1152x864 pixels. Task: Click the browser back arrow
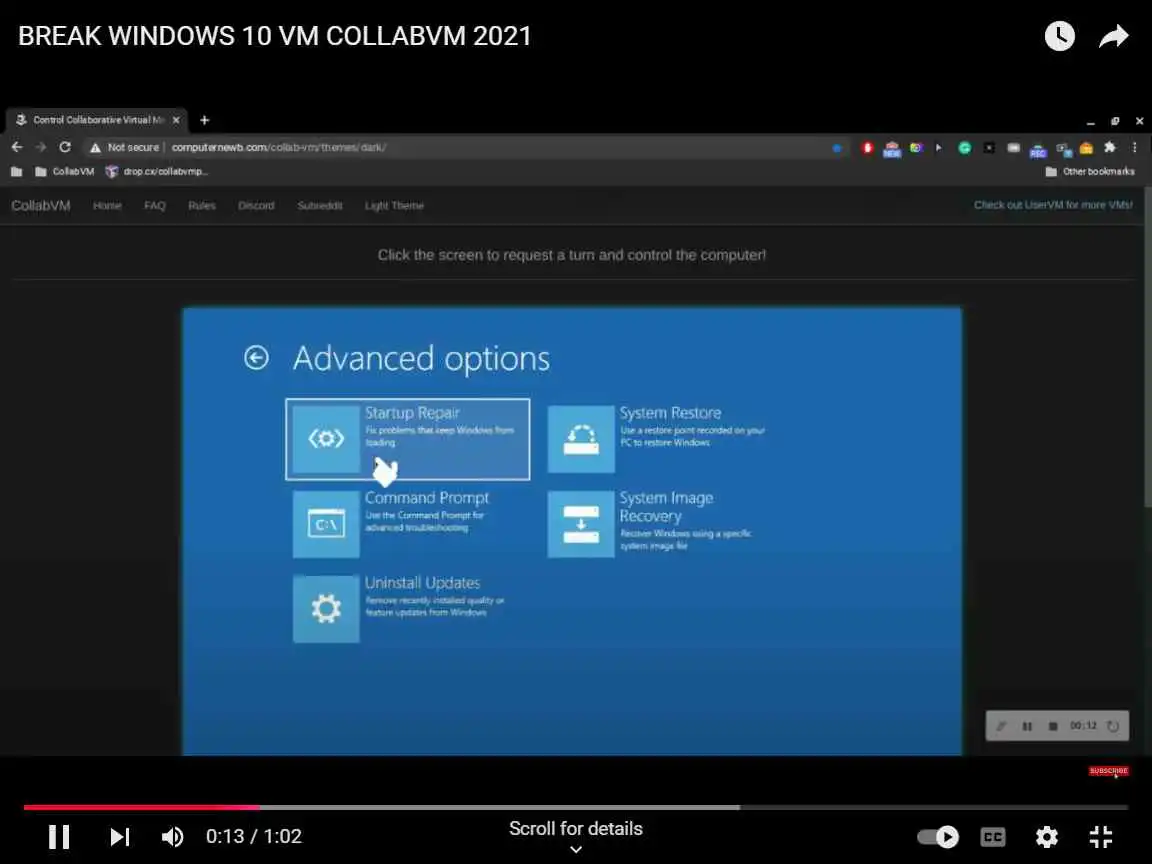click(x=17, y=147)
